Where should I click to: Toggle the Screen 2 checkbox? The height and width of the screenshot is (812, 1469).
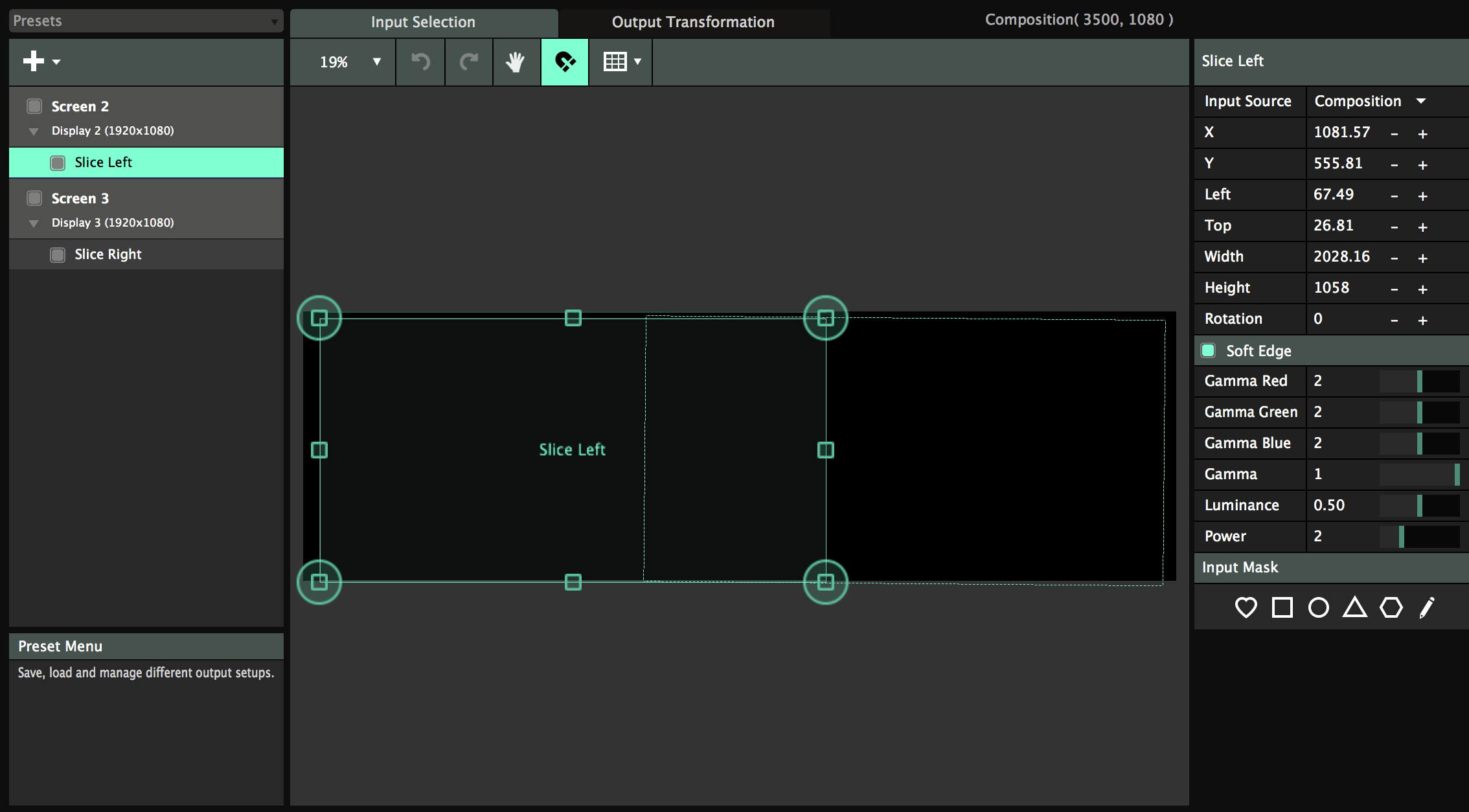pos(34,106)
